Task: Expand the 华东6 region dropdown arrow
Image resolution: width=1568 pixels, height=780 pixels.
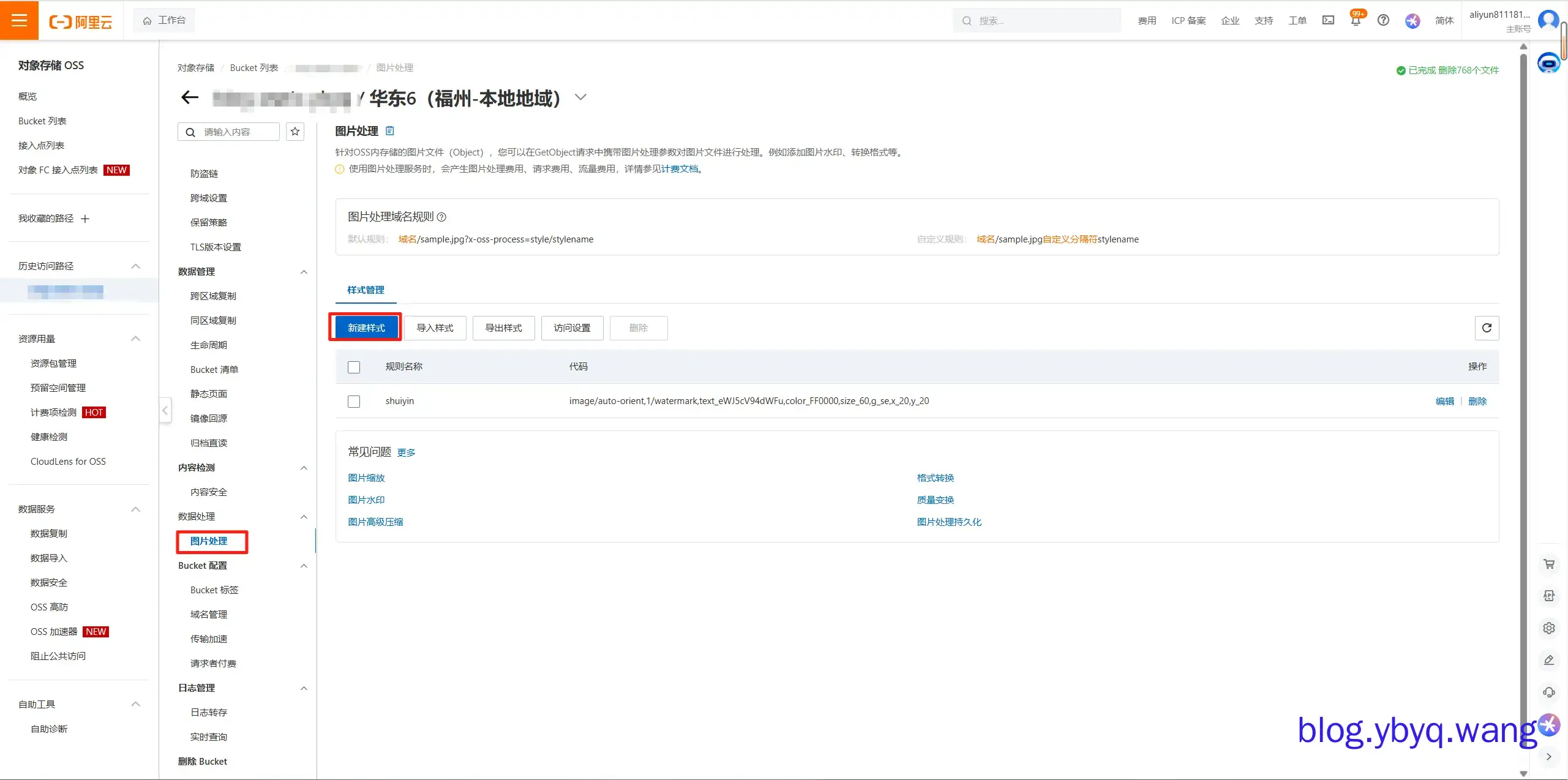Action: [x=580, y=97]
